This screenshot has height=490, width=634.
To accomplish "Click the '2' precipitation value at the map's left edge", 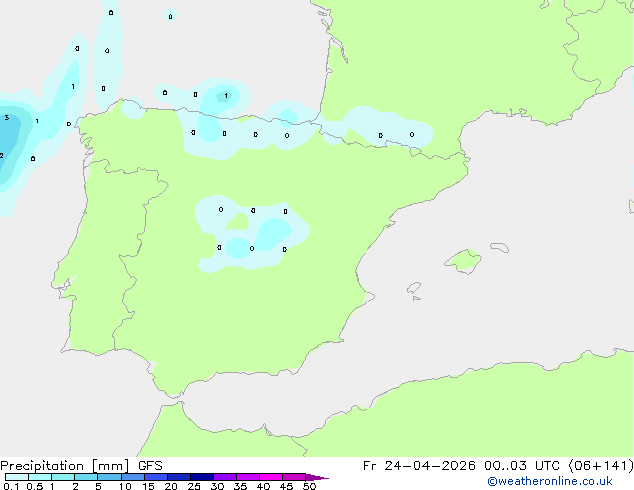I will coord(2,155).
